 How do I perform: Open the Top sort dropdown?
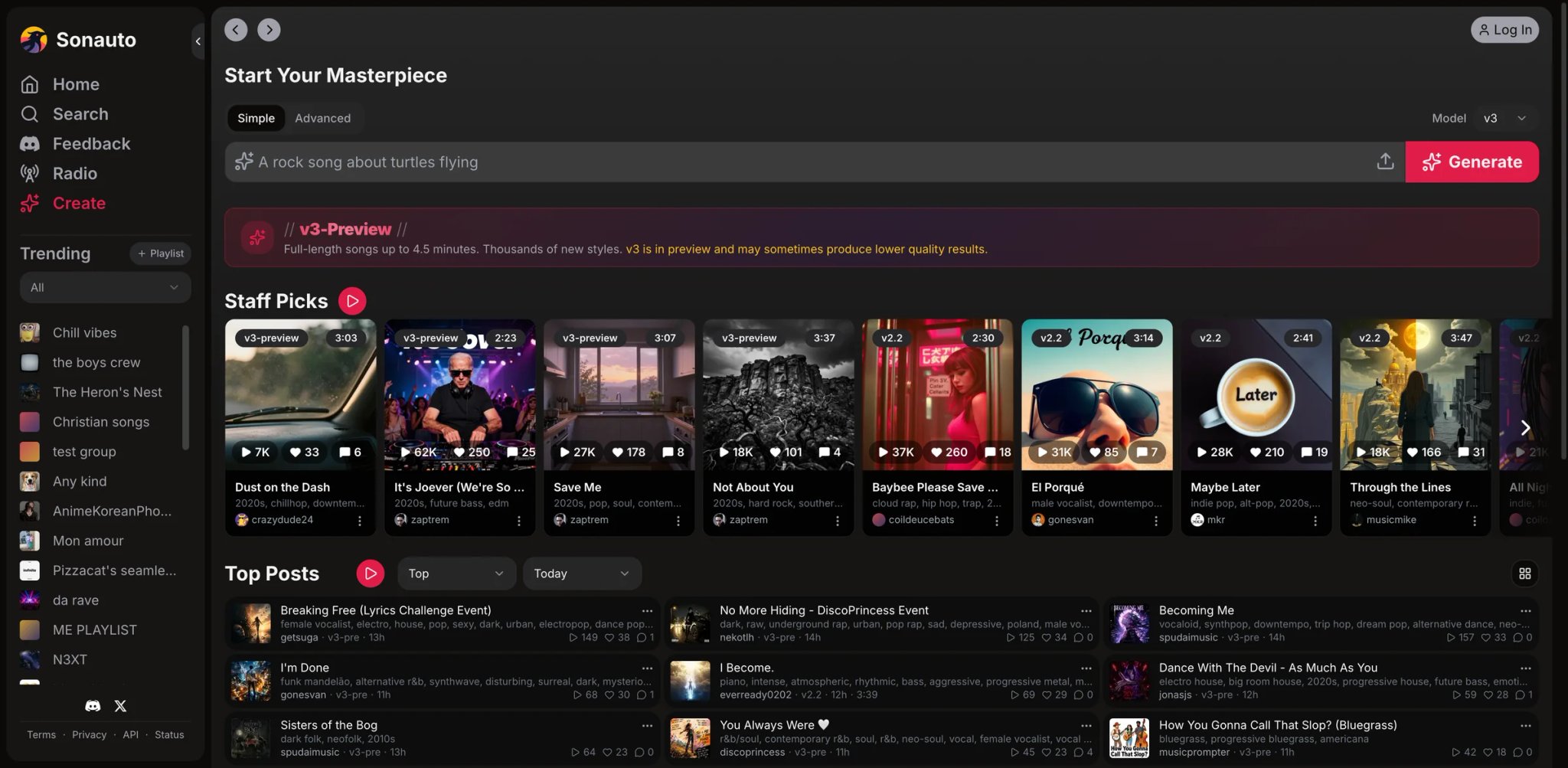456,574
